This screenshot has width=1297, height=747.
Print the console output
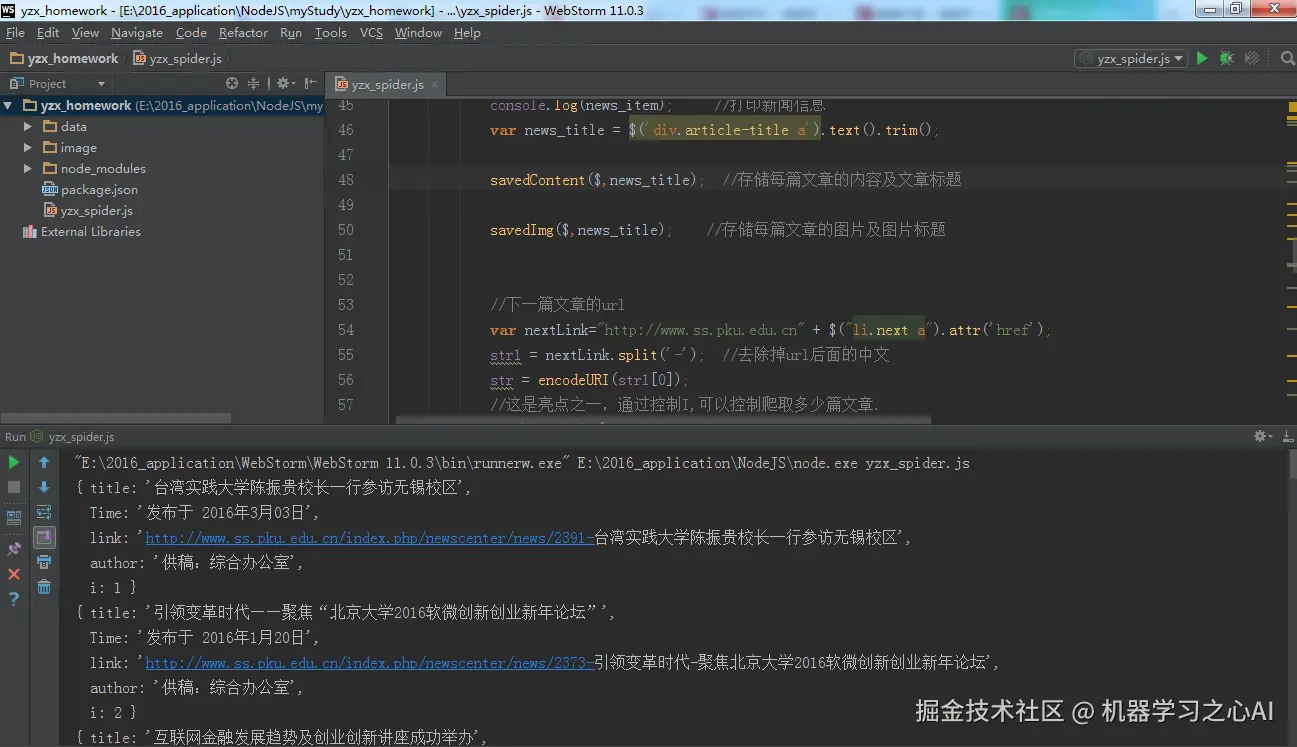[x=44, y=562]
